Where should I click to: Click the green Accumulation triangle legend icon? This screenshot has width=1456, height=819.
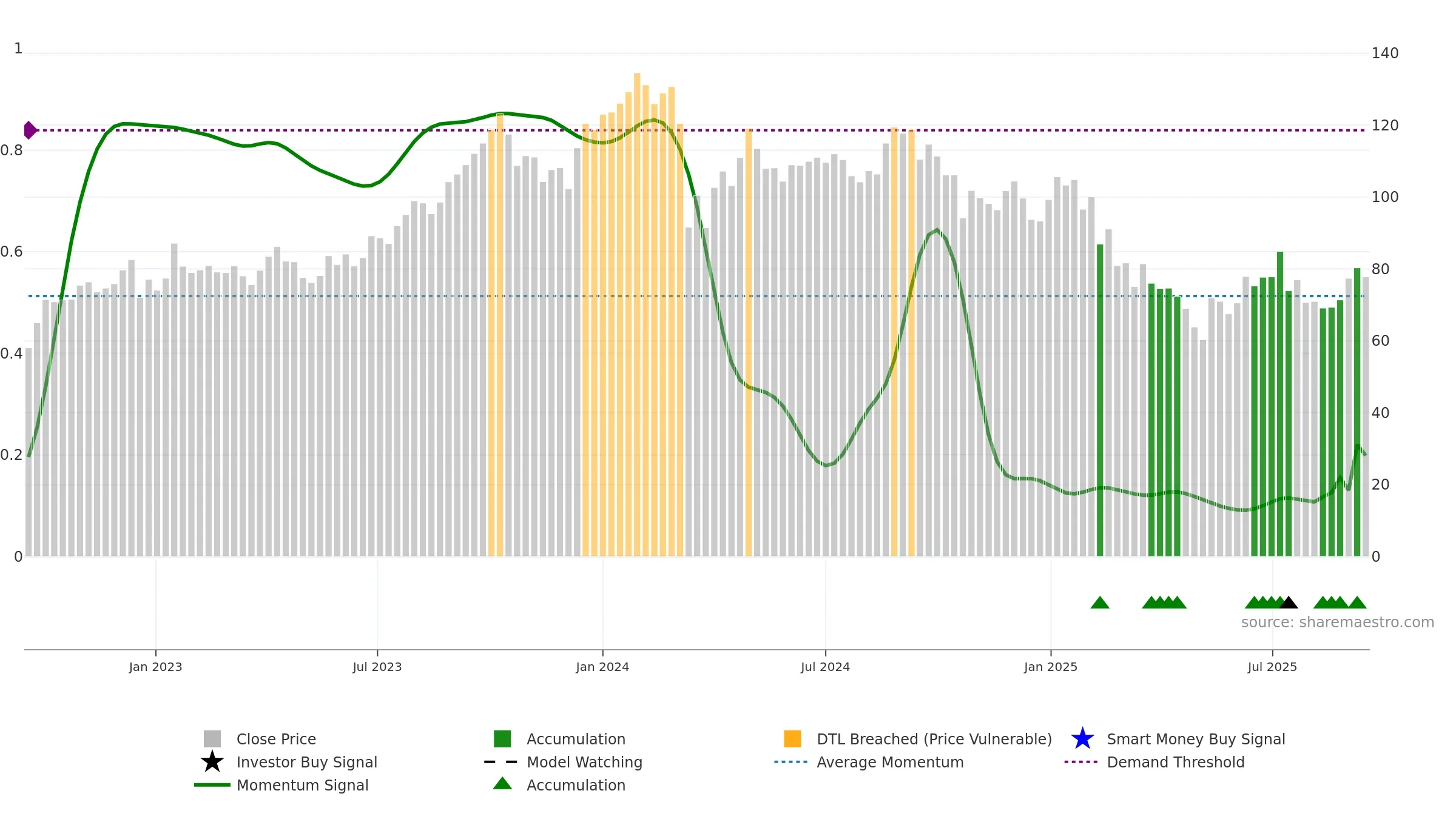click(502, 783)
